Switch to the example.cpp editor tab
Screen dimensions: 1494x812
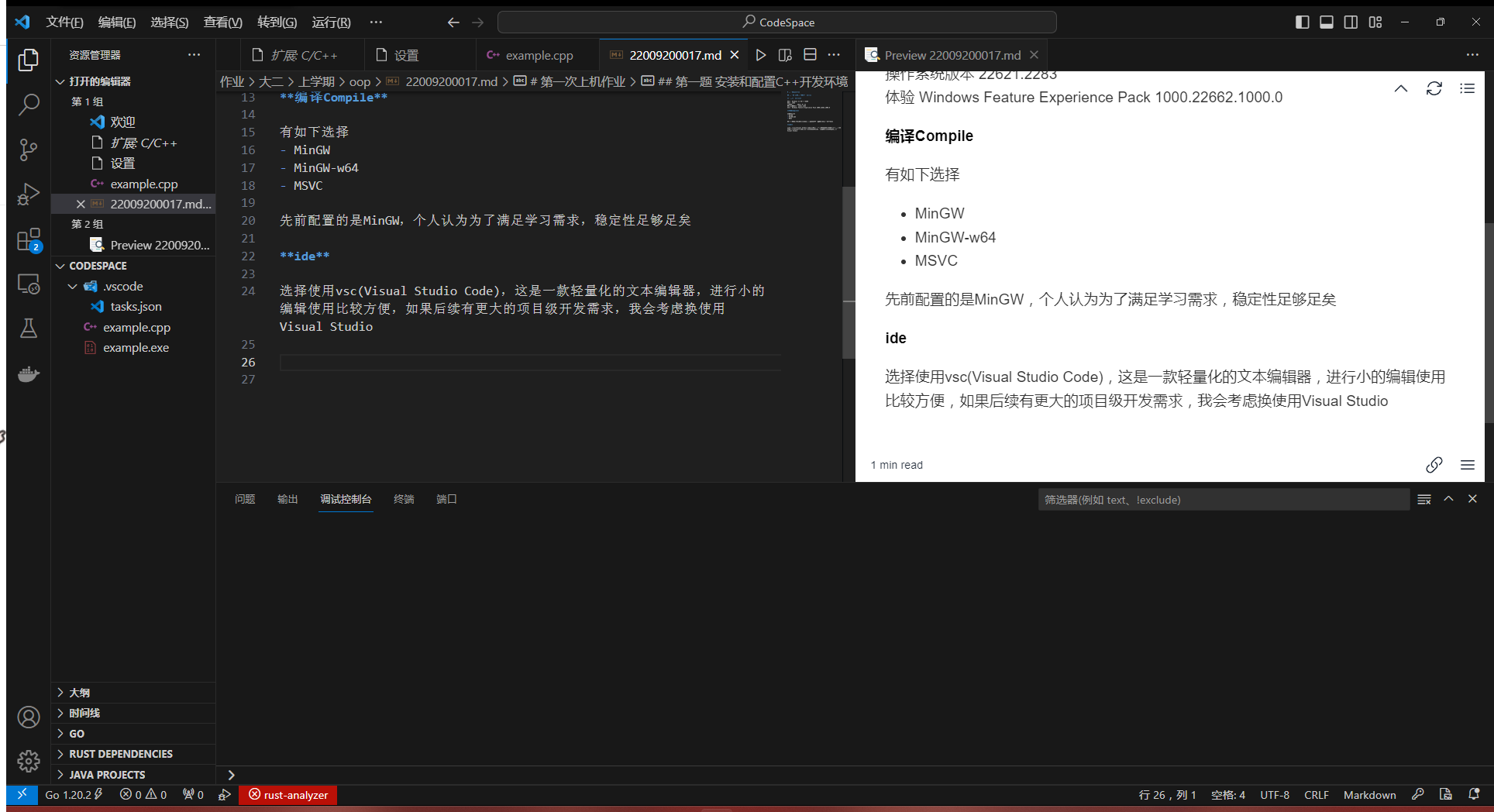click(x=538, y=55)
